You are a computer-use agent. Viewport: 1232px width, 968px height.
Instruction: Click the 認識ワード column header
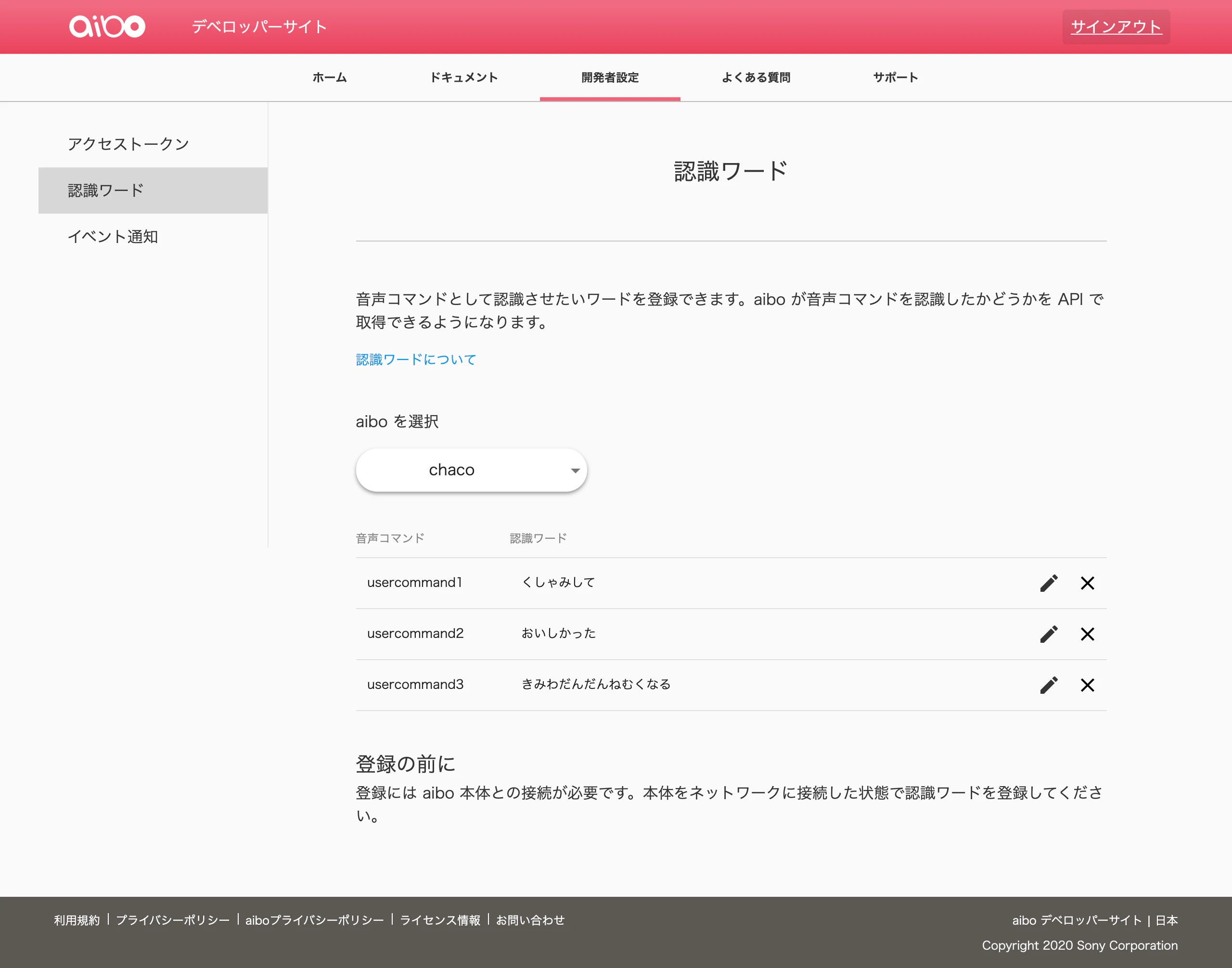coord(538,538)
